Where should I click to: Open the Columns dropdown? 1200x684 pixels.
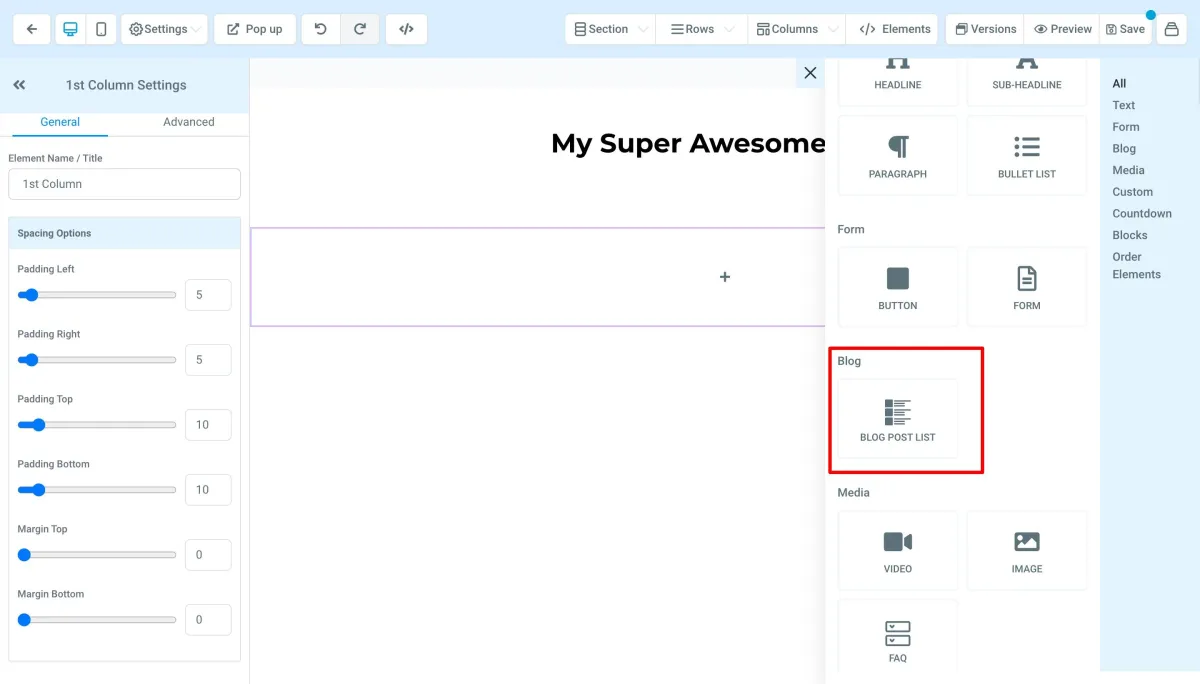[797, 29]
